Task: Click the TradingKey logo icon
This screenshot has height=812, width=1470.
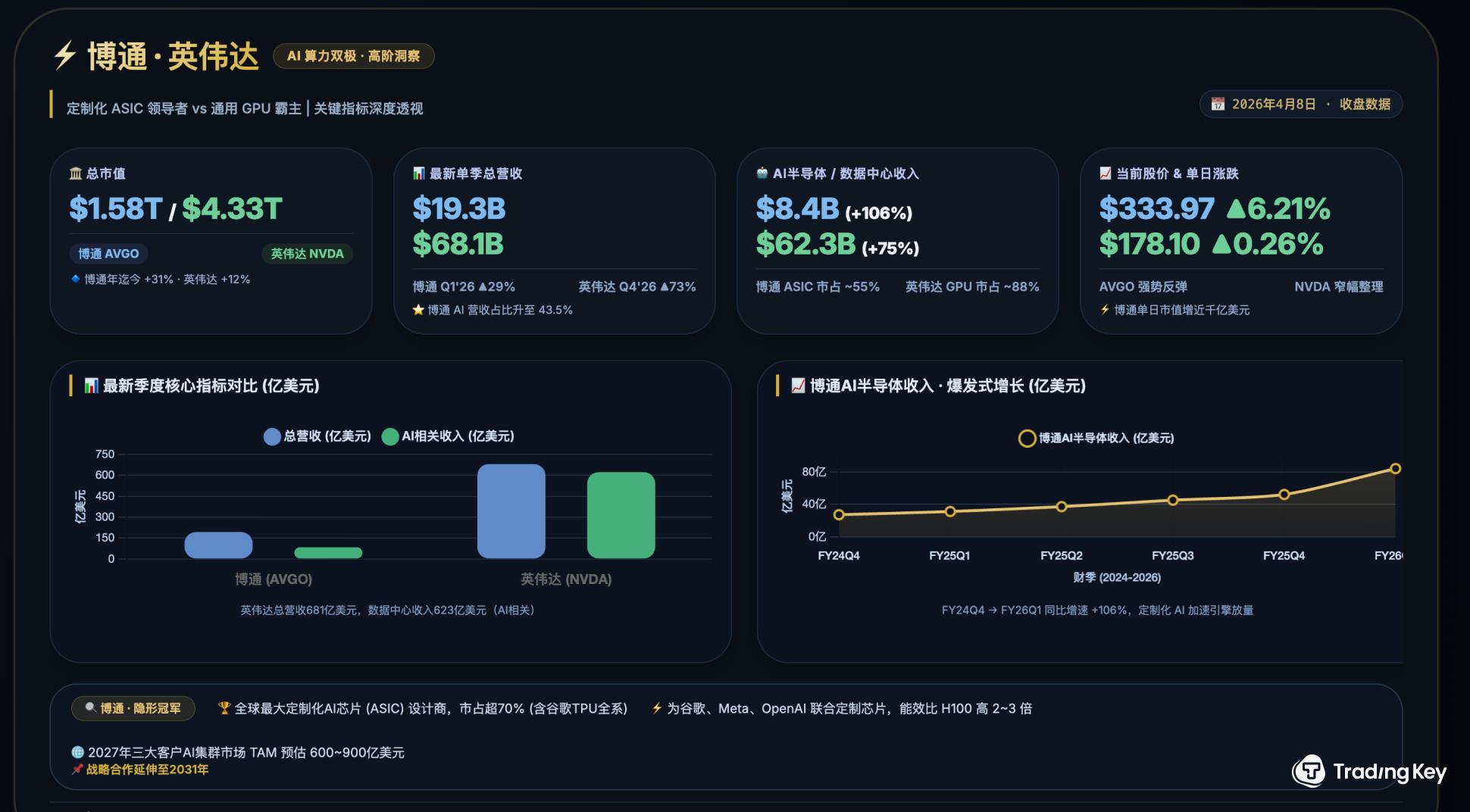Action: 1309,771
